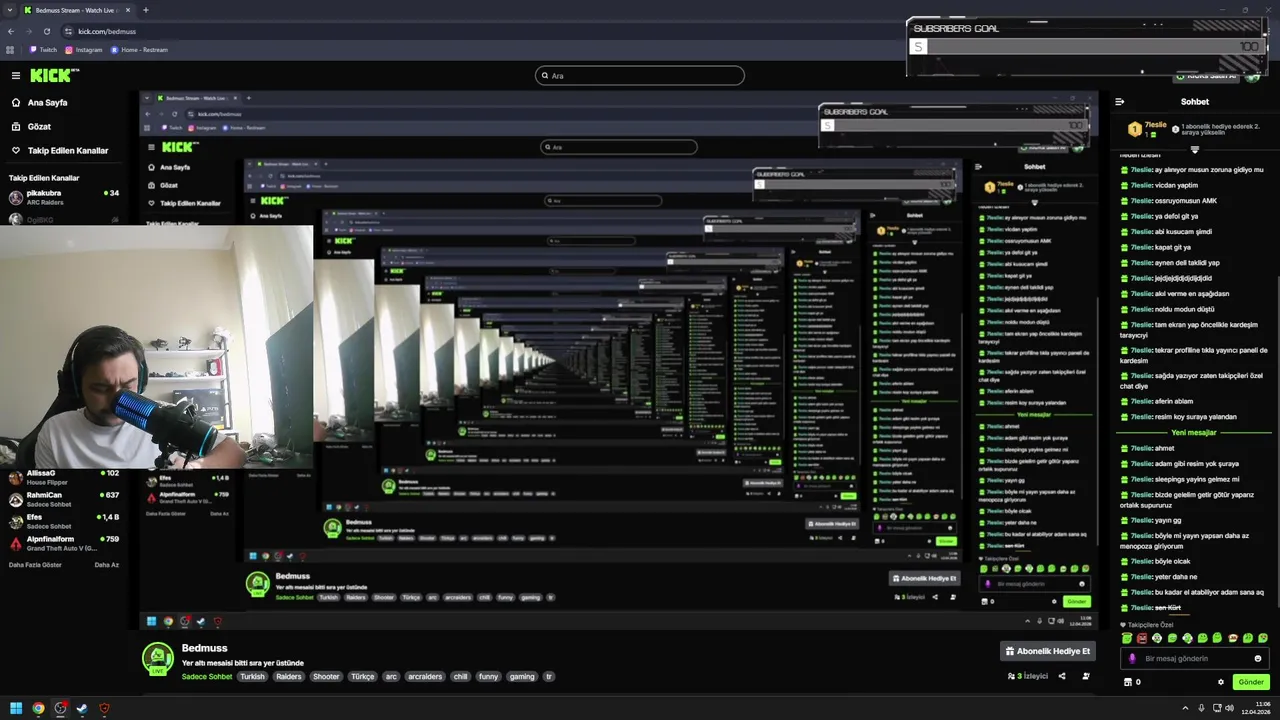Select the arcraiders tag

425,677
